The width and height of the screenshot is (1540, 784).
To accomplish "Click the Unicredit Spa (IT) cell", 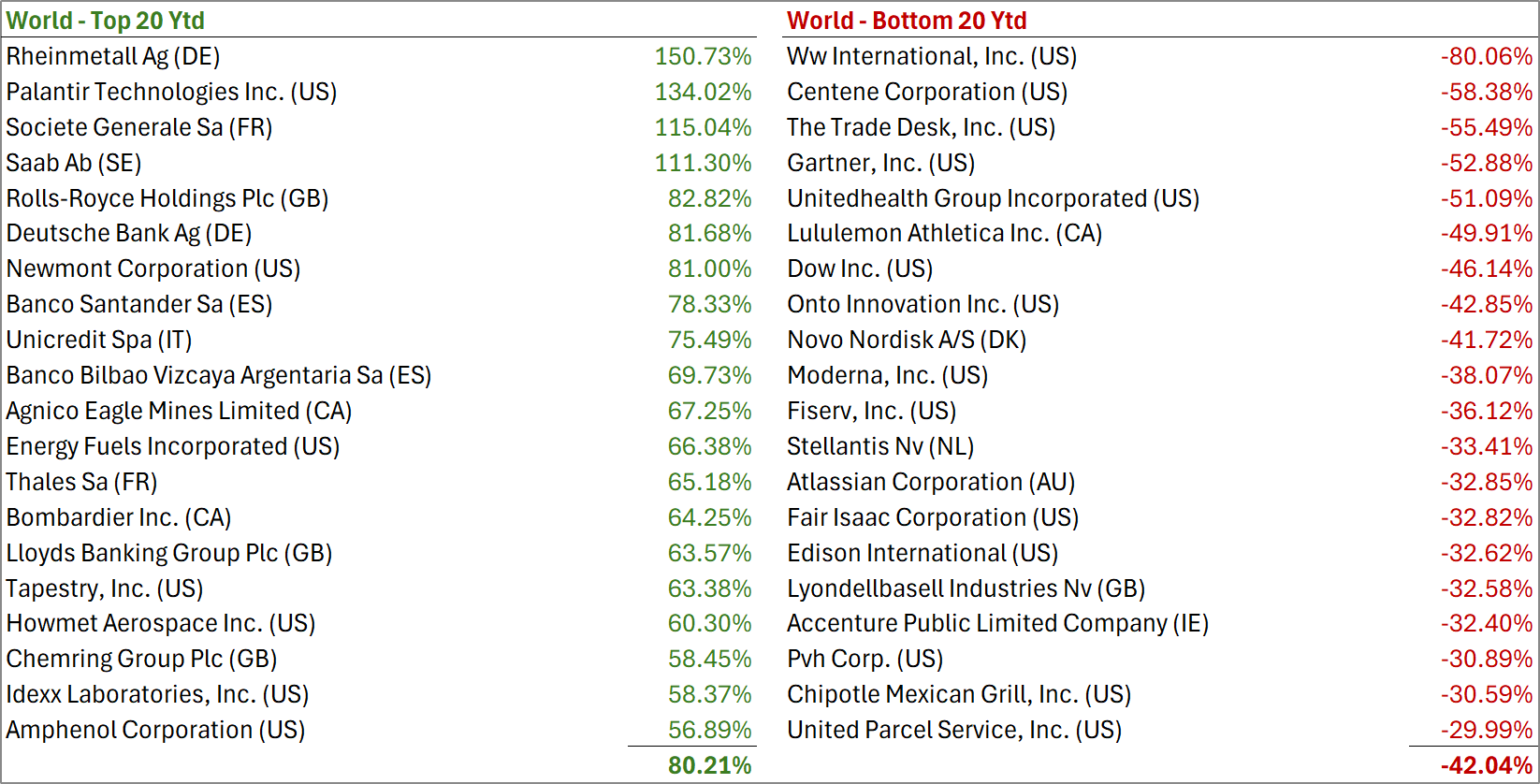I will (99, 340).
